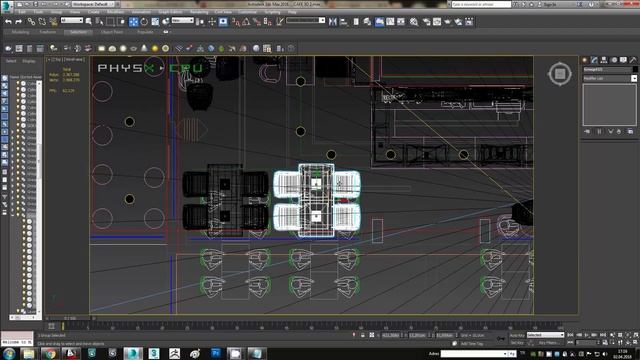This screenshot has width=640, height=360.
Task: Activate Select and Move tool
Action: (133, 22)
